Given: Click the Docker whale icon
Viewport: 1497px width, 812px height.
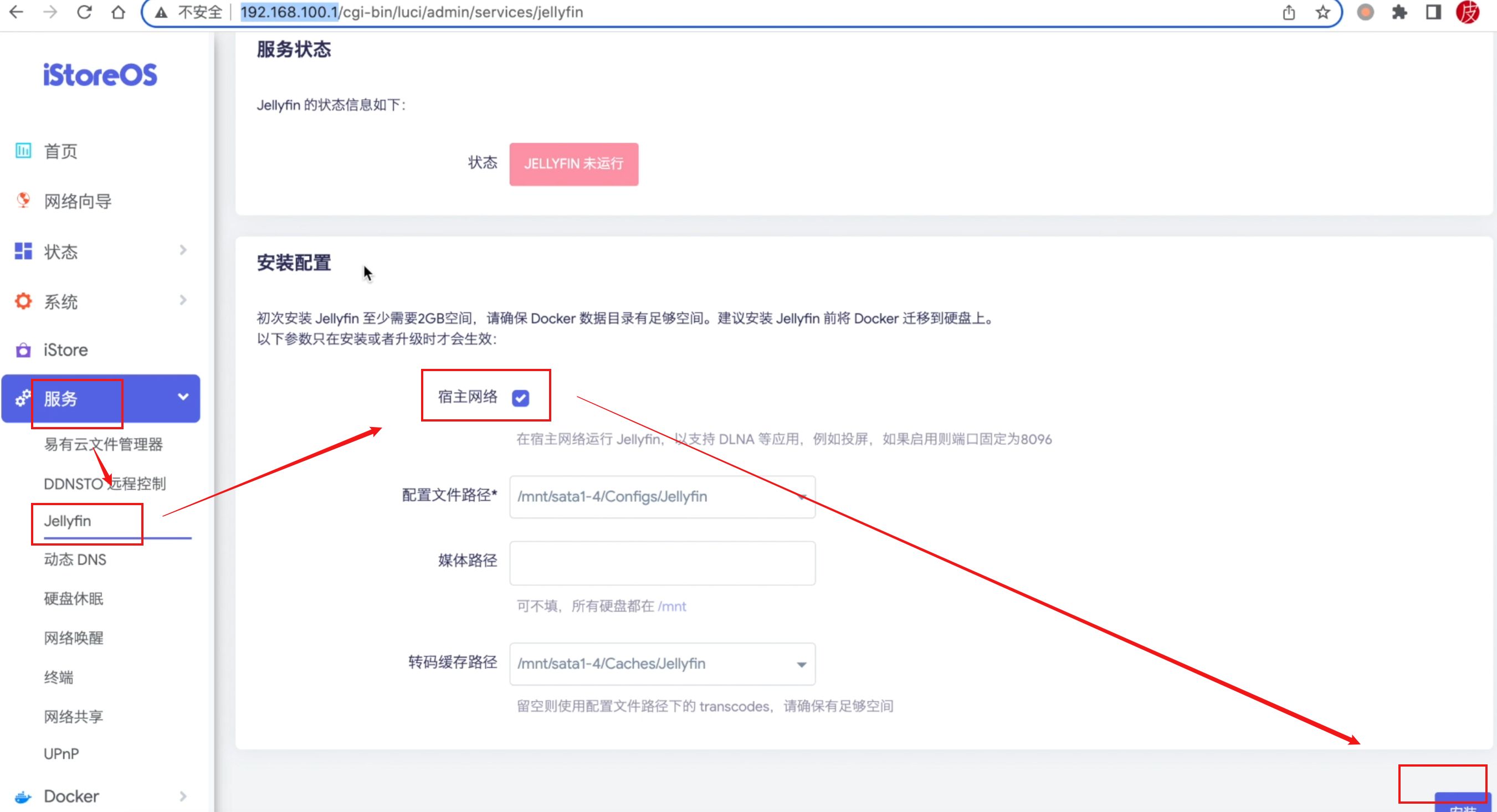Looking at the screenshot, I should point(23,796).
